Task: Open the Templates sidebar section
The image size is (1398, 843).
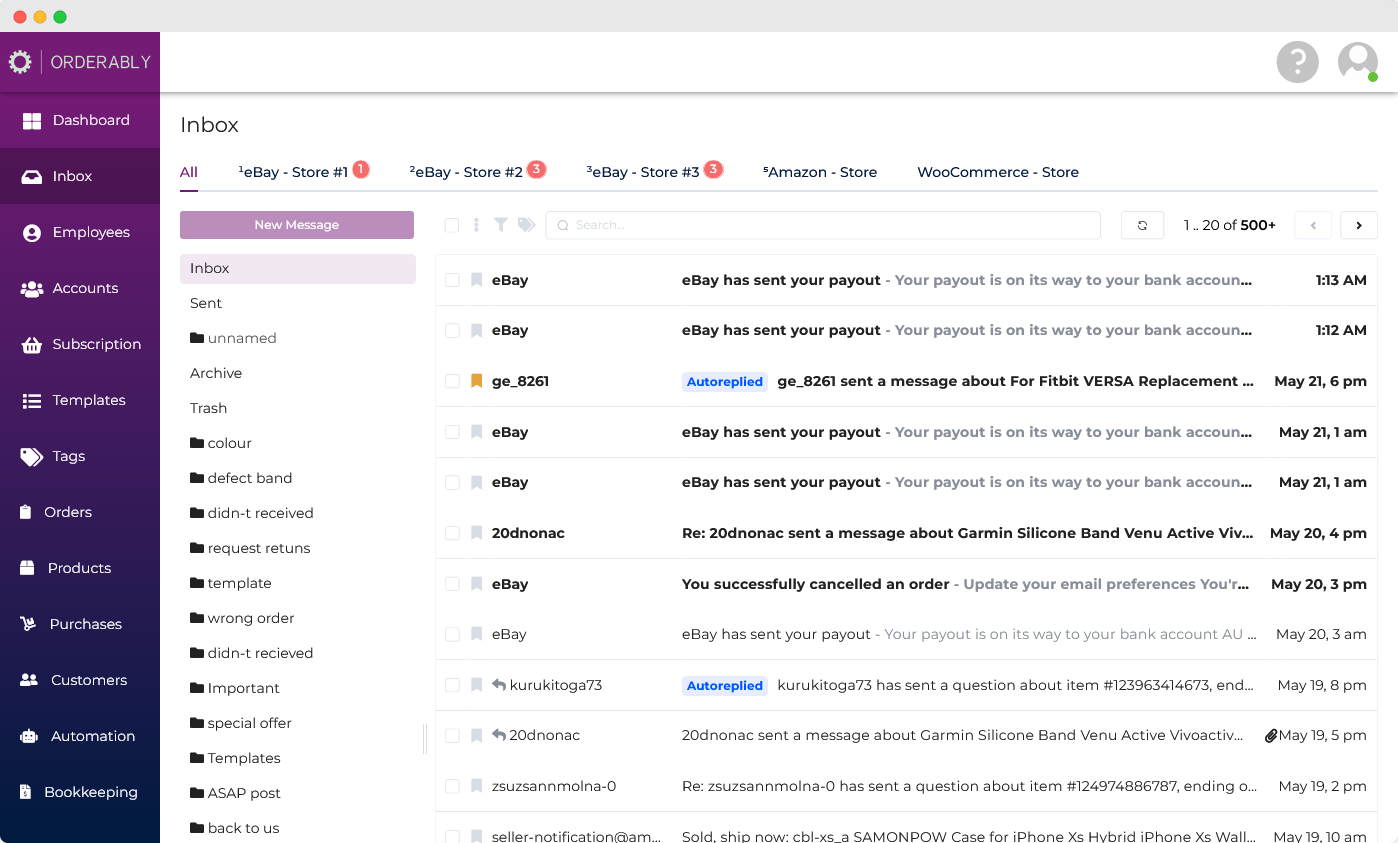Action: (x=80, y=400)
